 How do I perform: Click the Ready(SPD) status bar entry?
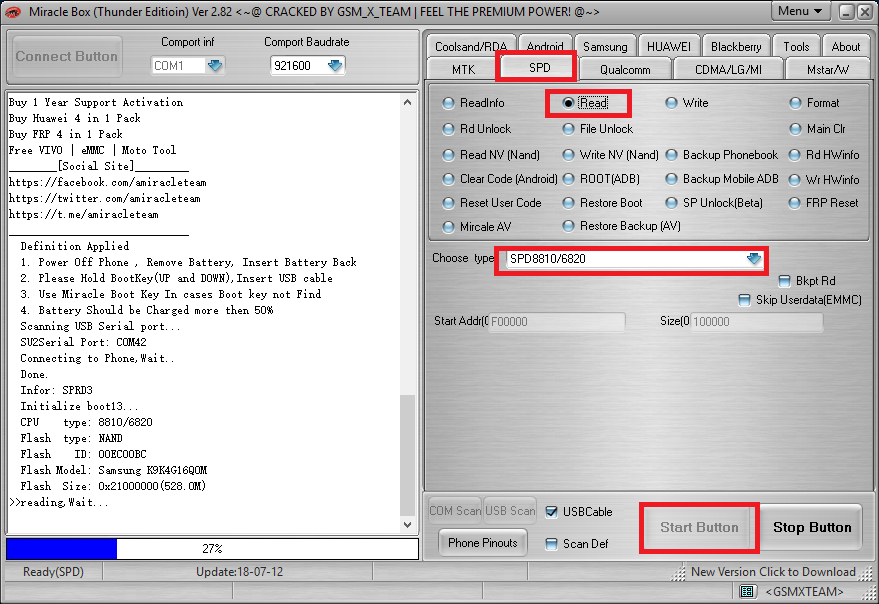53,572
